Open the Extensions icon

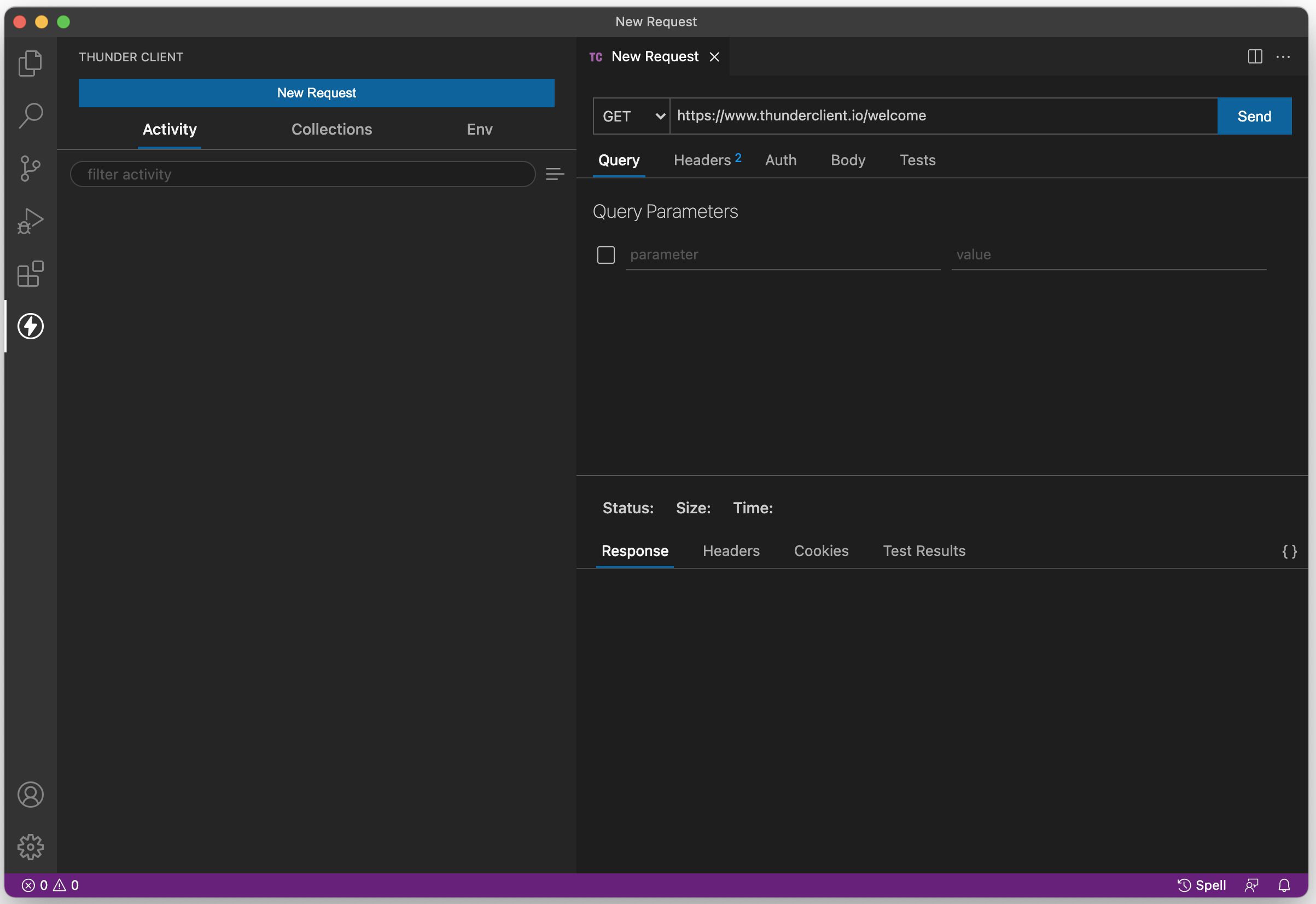(30, 274)
